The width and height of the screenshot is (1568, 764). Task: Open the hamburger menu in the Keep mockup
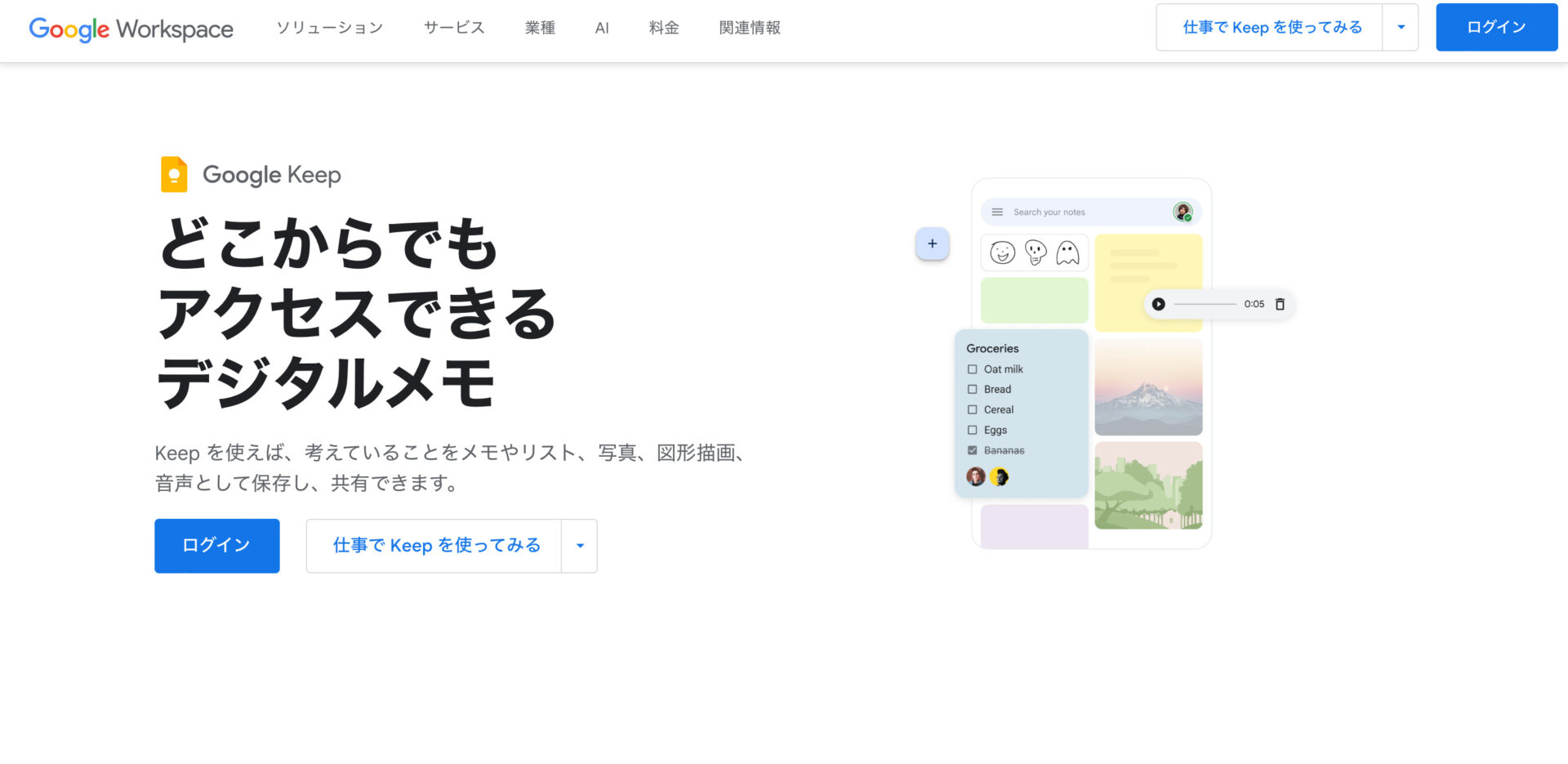[x=996, y=212]
